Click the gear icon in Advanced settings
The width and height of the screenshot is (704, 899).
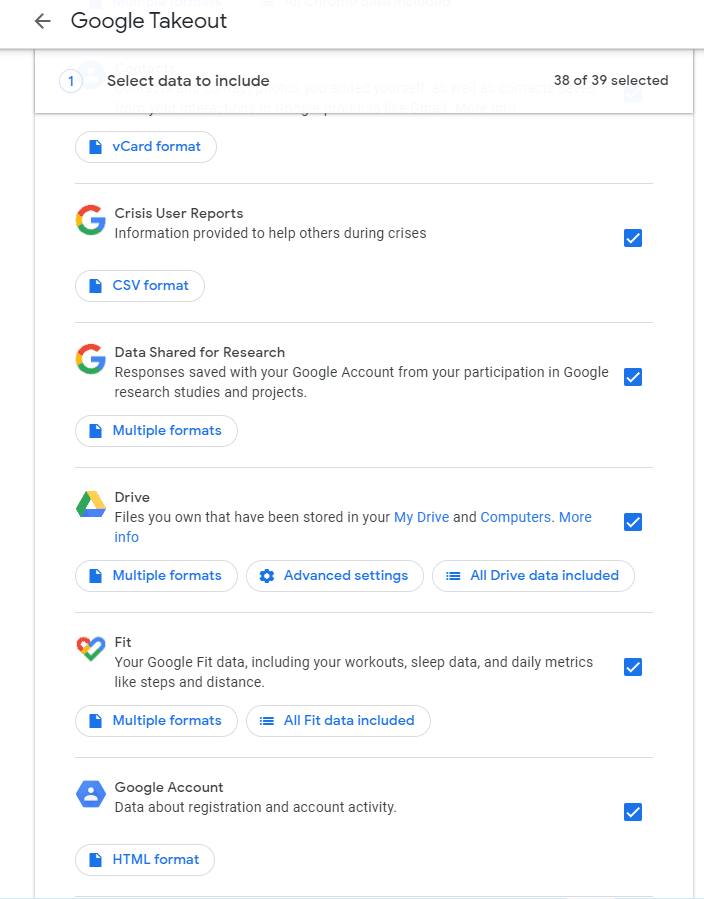tap(266, 576)
